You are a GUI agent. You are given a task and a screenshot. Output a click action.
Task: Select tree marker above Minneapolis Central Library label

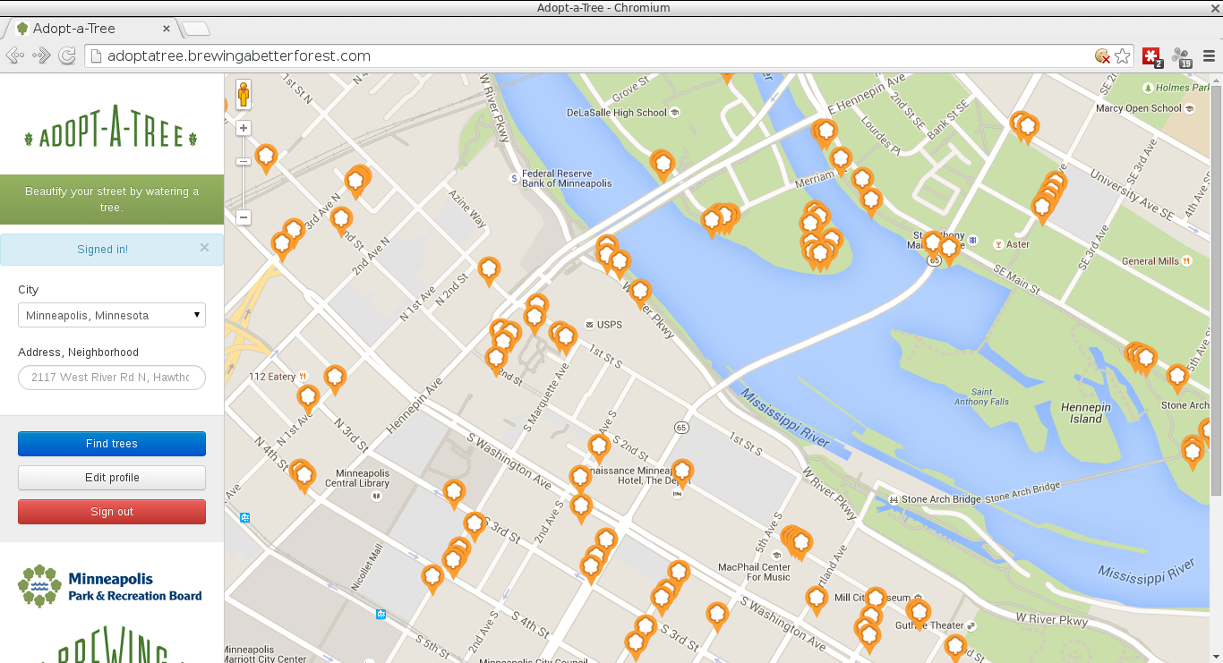tap(302, 476)
